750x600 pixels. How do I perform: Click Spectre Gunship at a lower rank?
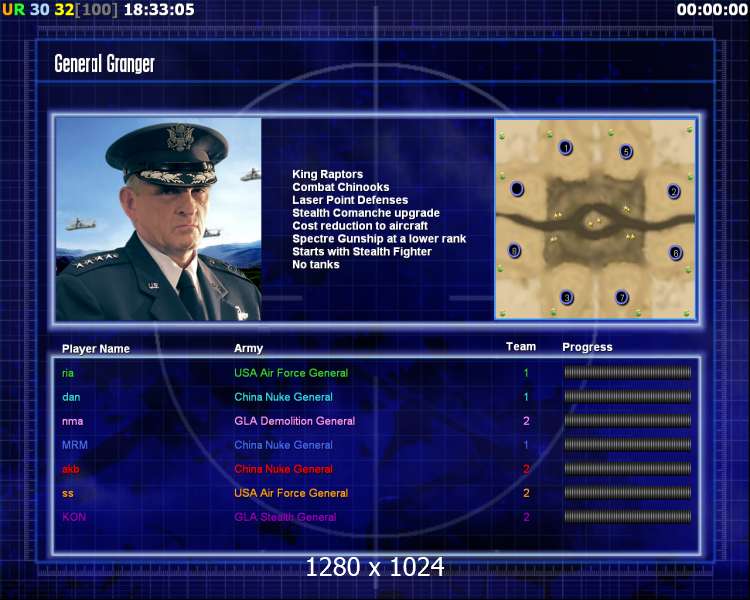click(379, 239)
